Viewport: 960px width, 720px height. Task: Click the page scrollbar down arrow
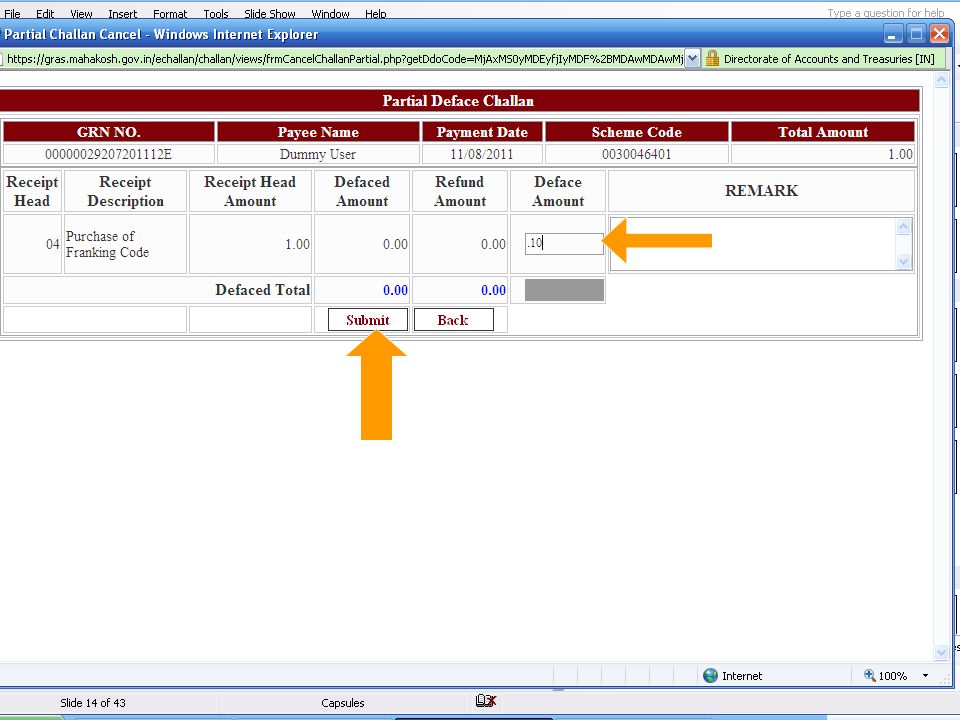point(941,653)
